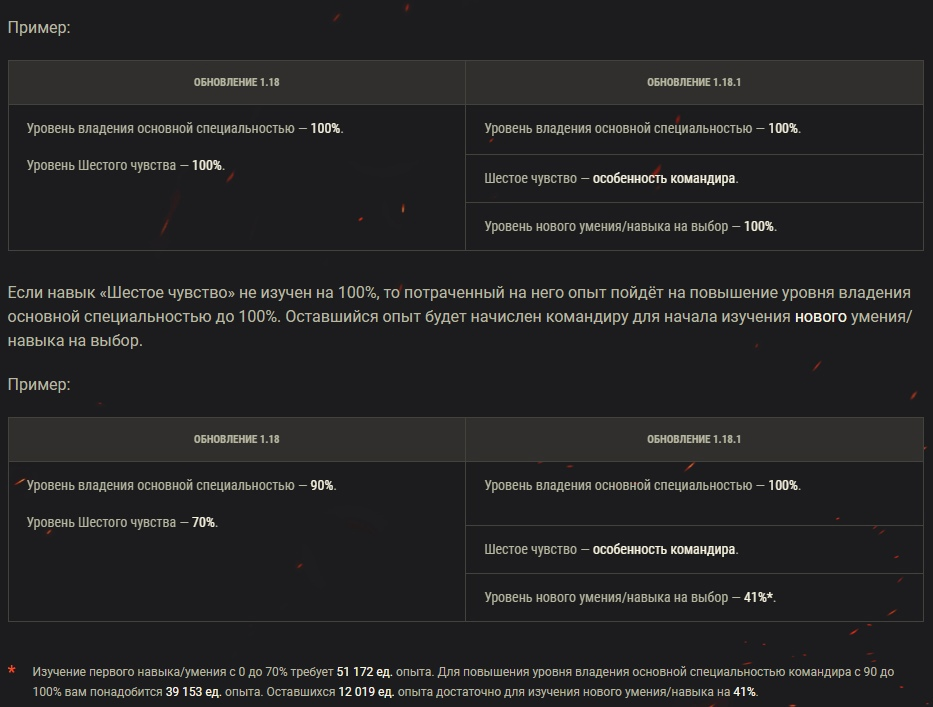
Task: Click bold '41%' at the footnote end
Action: pyautogui.click(x=744, y=692)
